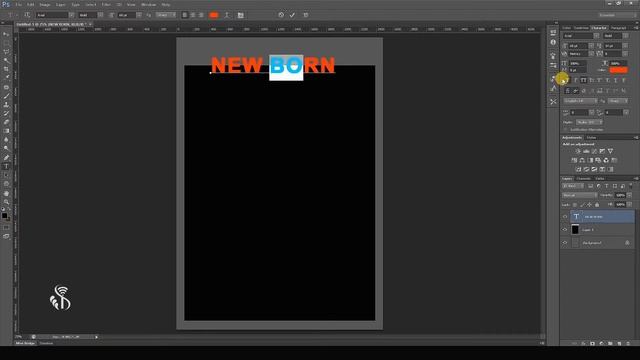Viewport: 640px width, 360px height.
Task: Add a Levels adjustment
Action: 586,151
